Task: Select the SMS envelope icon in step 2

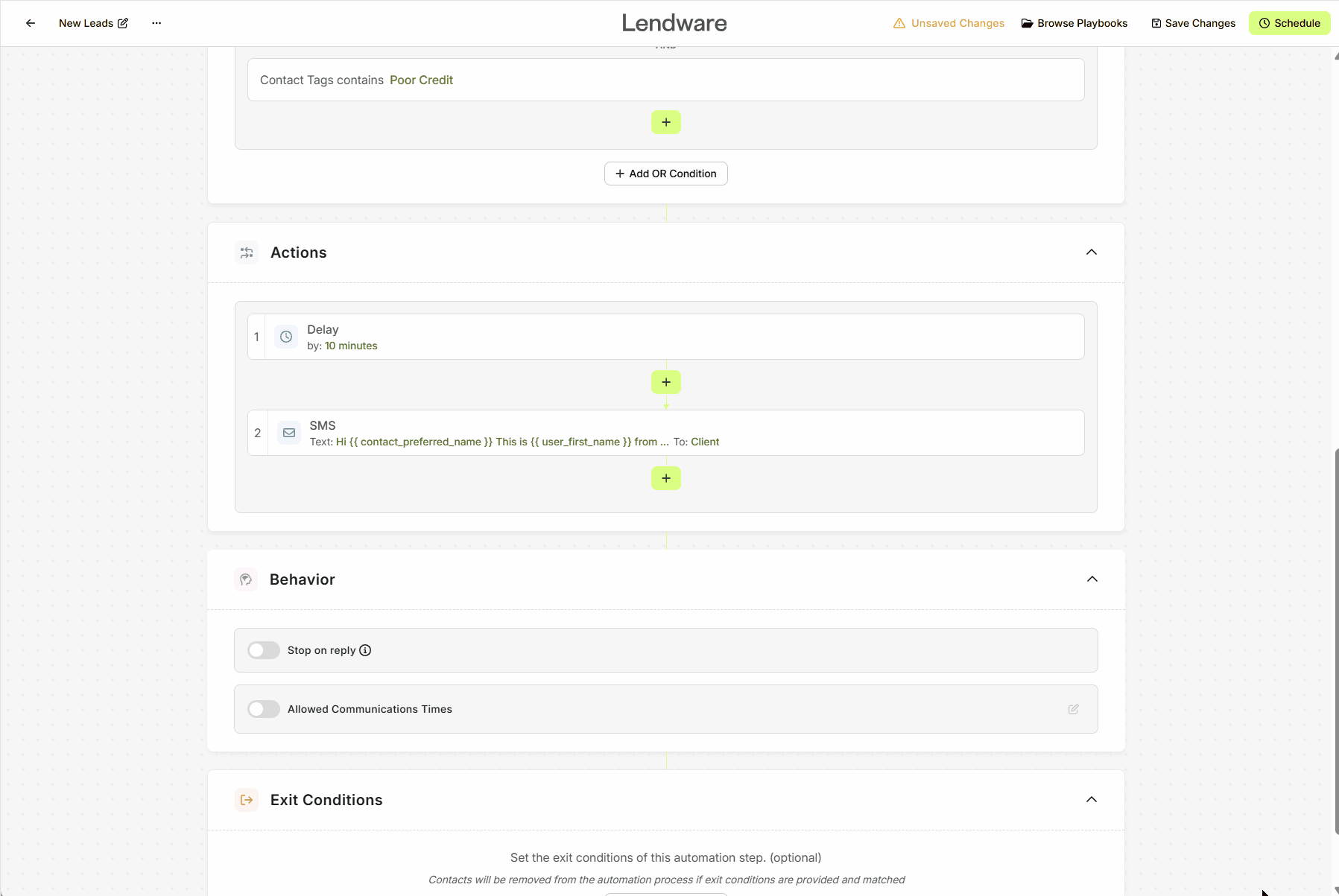Action: point(288,432)
